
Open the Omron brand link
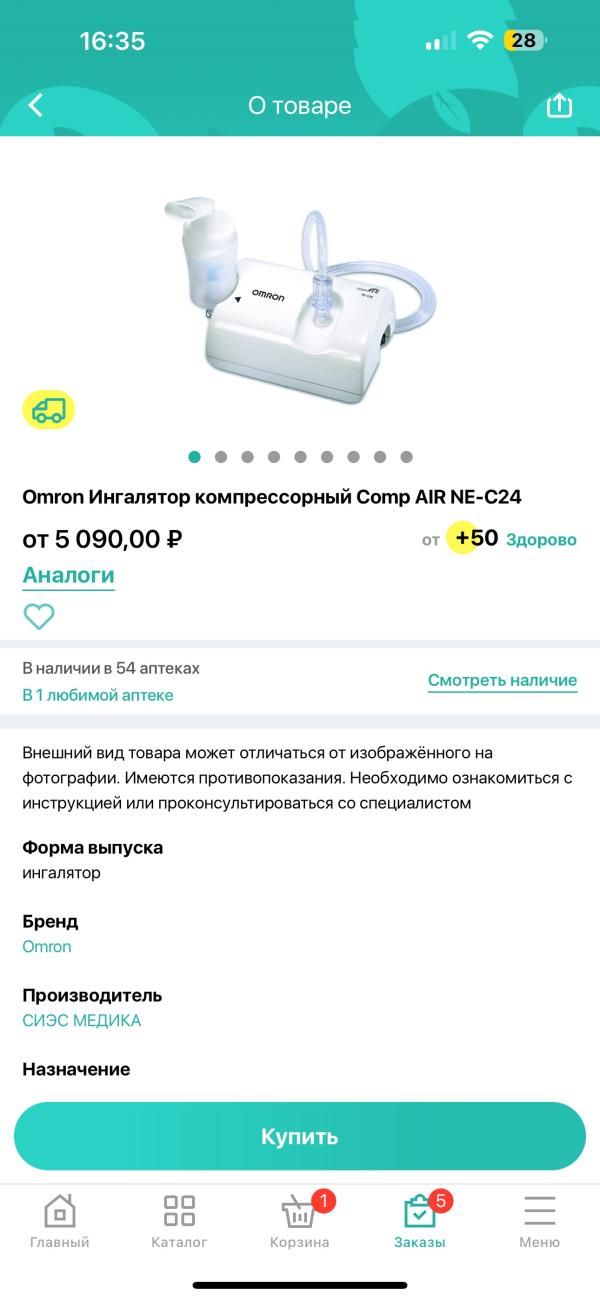pos(47,946)
